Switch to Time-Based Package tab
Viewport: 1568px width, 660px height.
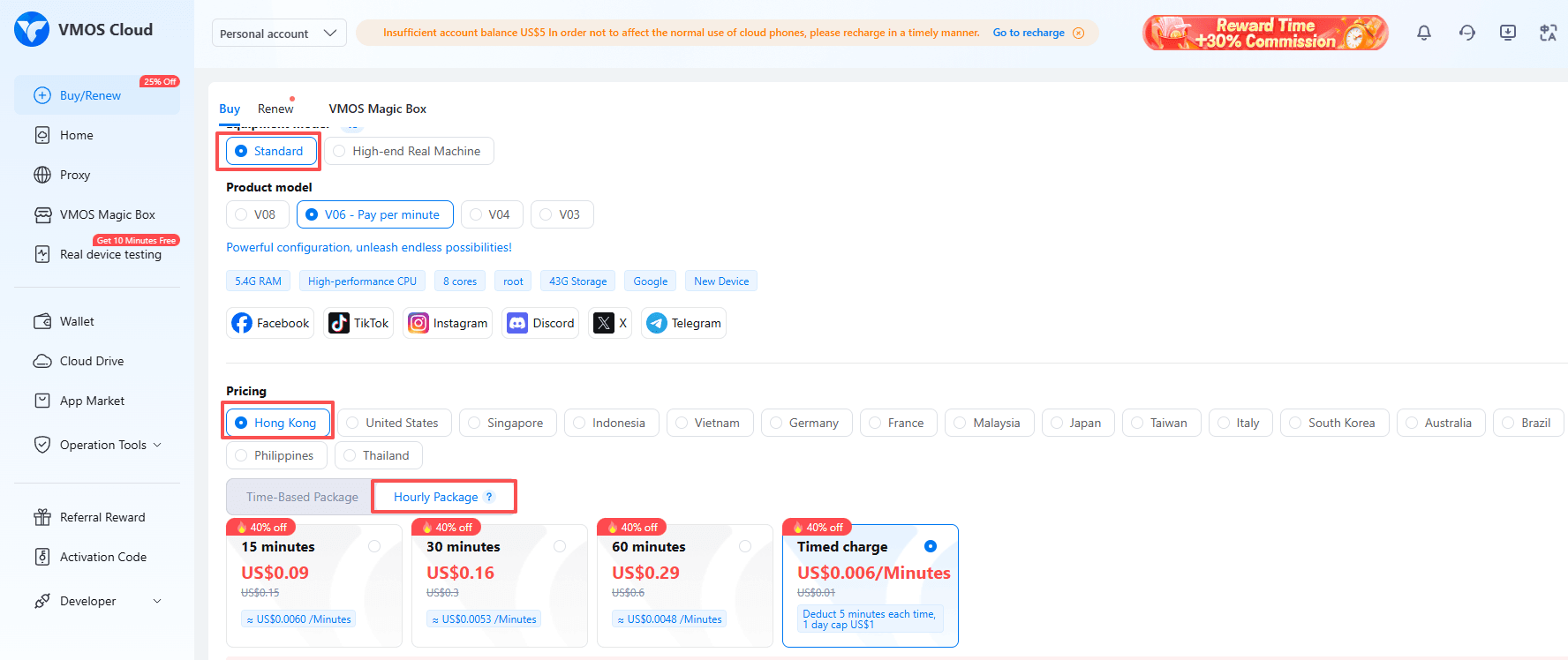(x=301, y=497)
